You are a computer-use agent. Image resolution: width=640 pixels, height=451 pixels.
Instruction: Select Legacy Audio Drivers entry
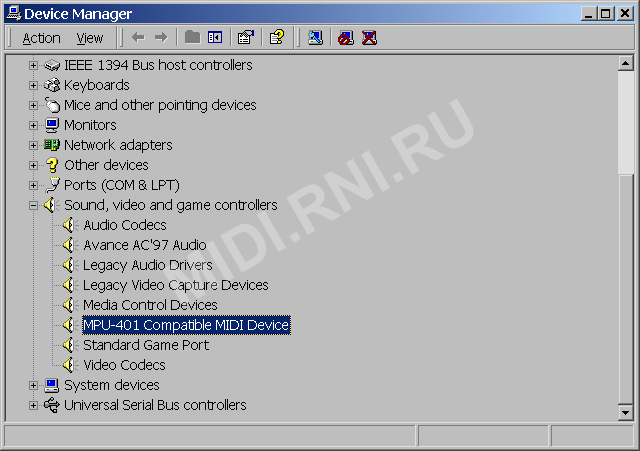(147, 265)
